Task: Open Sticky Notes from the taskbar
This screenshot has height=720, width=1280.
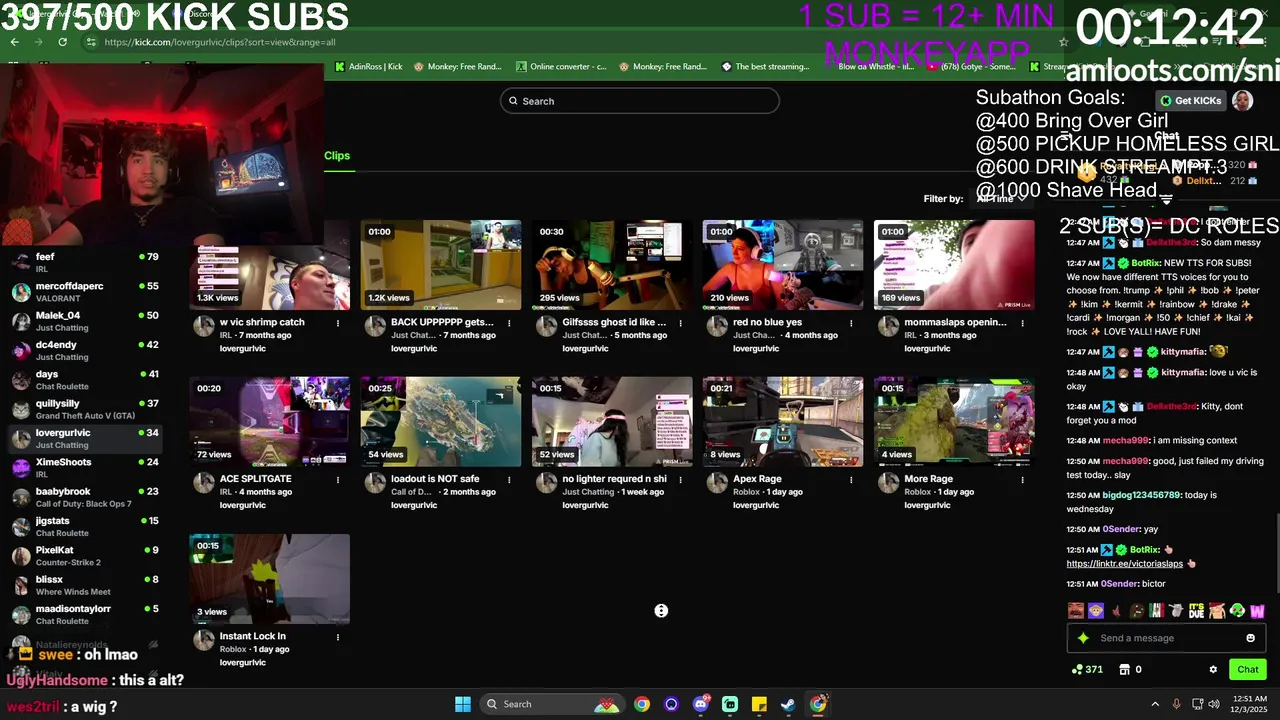Action: tap(759, 704)
